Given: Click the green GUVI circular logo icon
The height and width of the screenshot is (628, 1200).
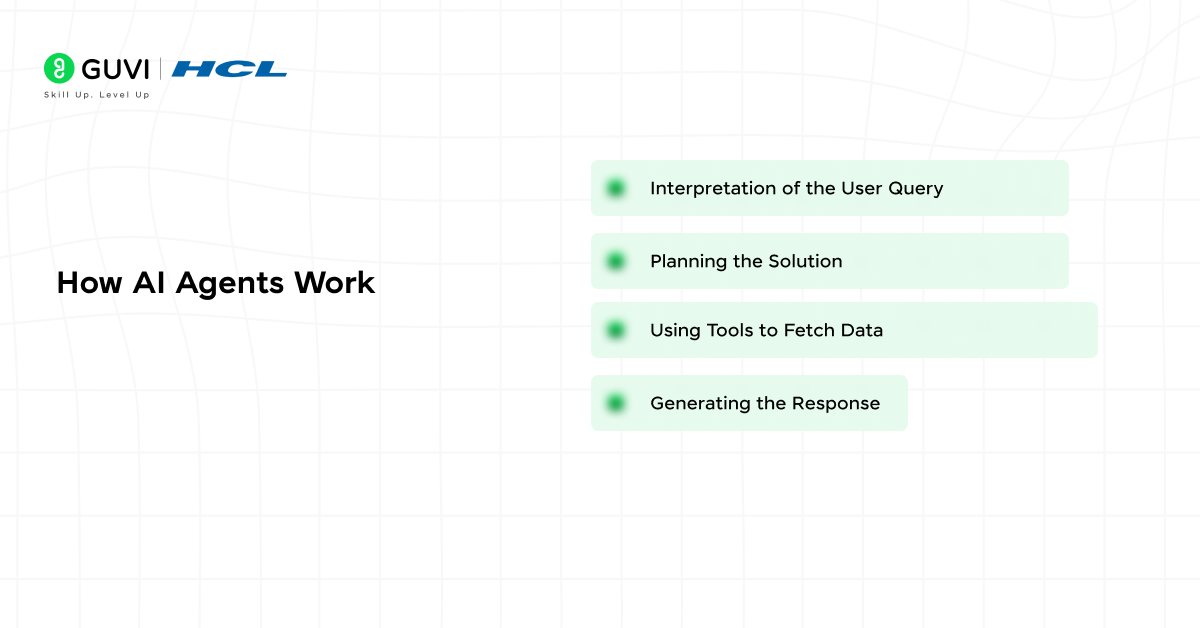Looking at the screenshot, I should (x=59, y=68).
